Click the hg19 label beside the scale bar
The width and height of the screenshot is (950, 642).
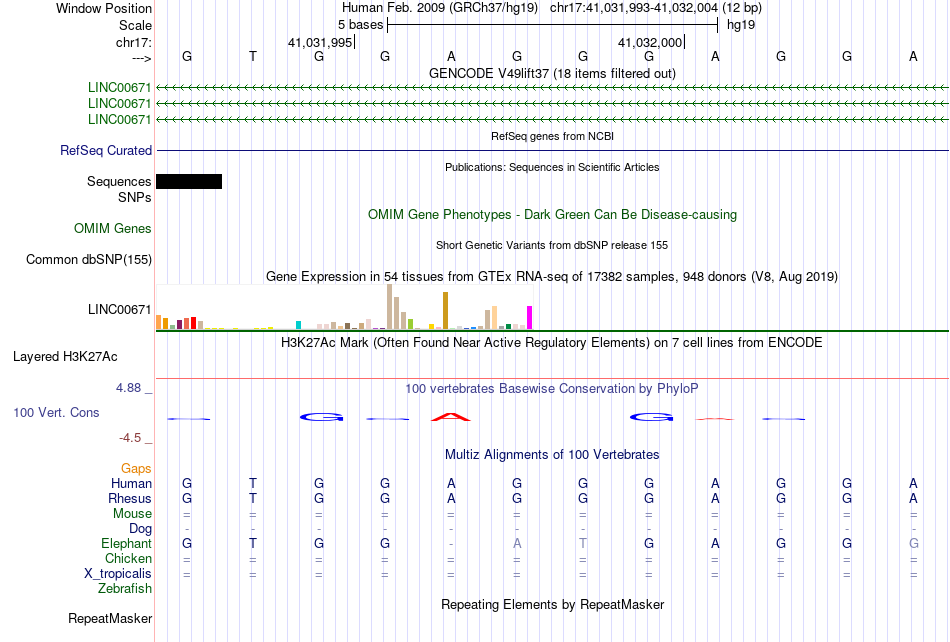point(741,25)
